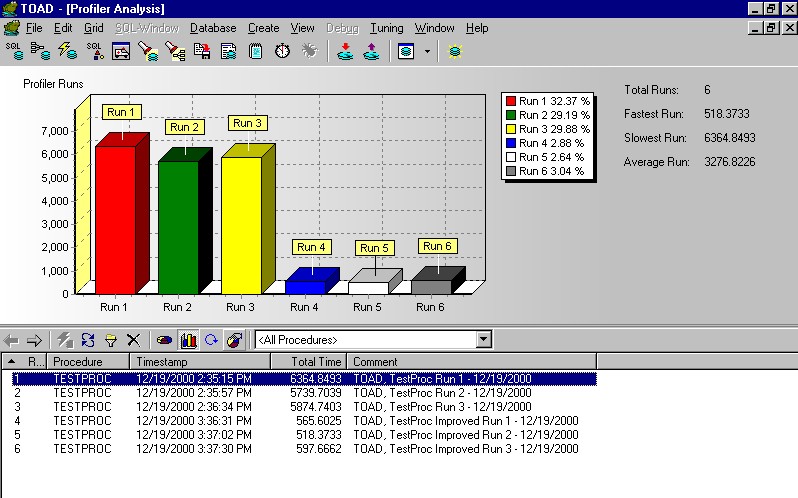The width and height of the screenshot is (798, 498).
Task: Click the first SQL window toolbar icon
Action: click(14, 51)
